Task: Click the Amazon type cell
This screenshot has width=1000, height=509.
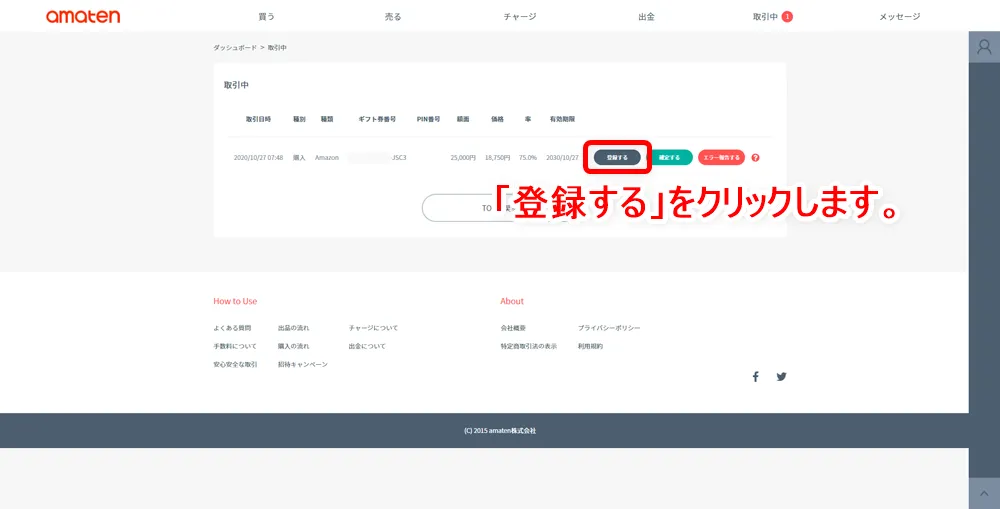Action: pyautogui.click(x=327, y=158)
